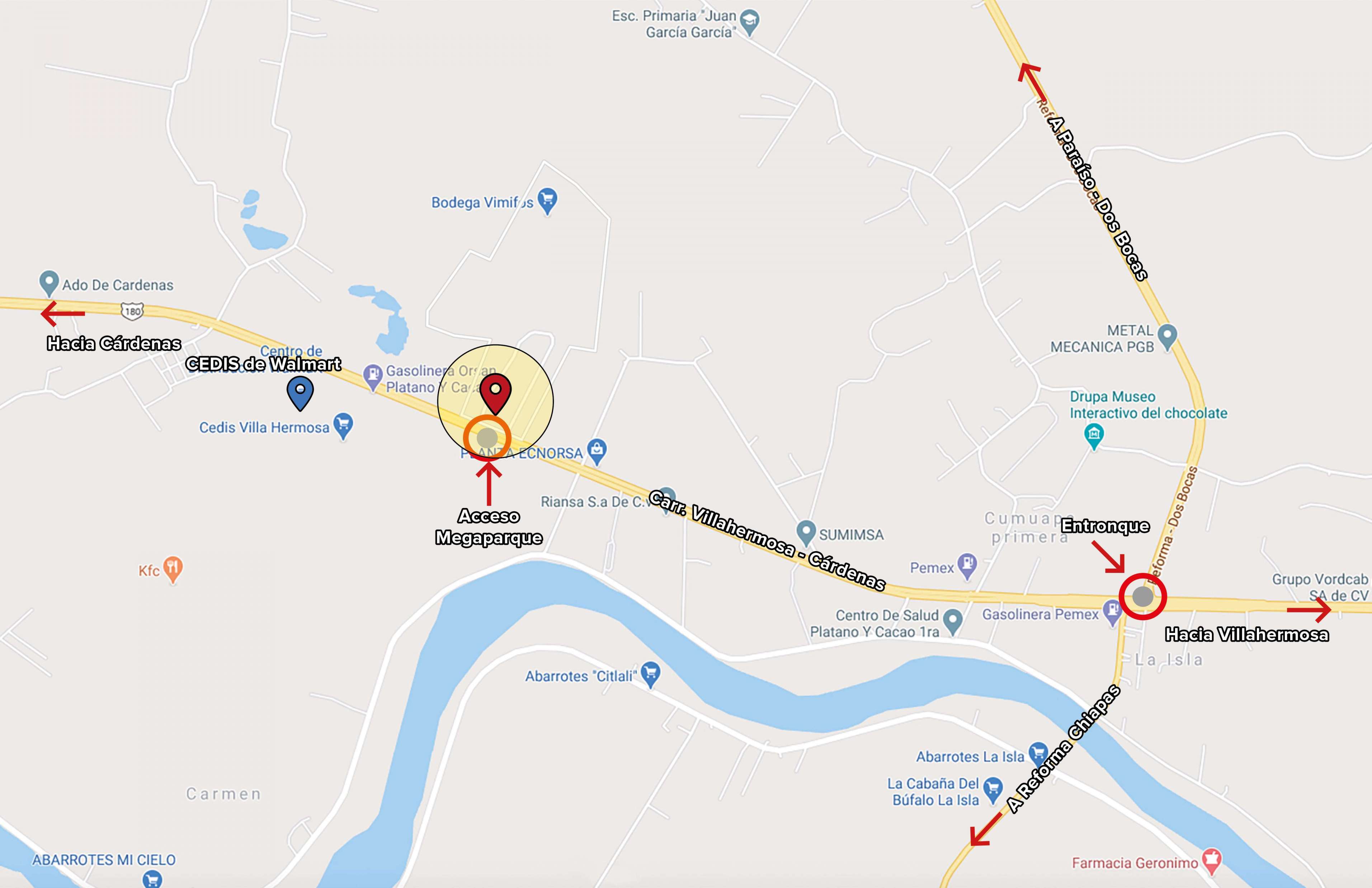
Task: Open the SUMIMSA place label
Action: pos(852,535)
